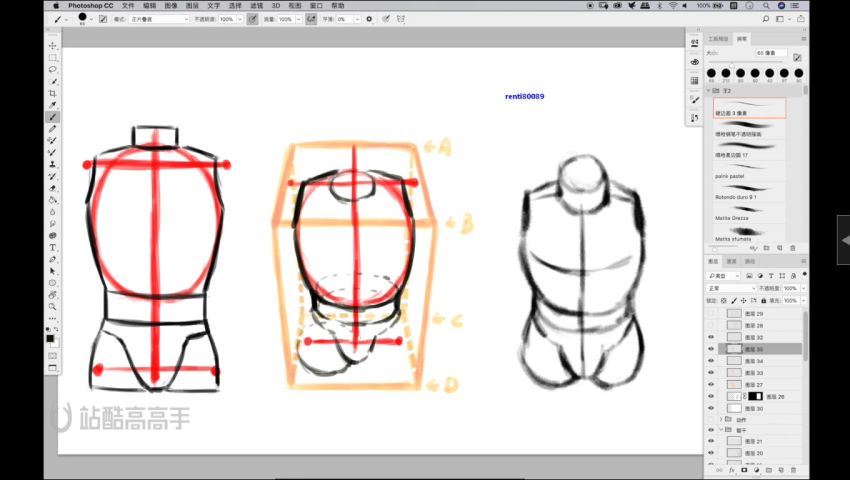The image size is (850, 480).
Task: Select the Lasso tool
Action: coord(53,69)
